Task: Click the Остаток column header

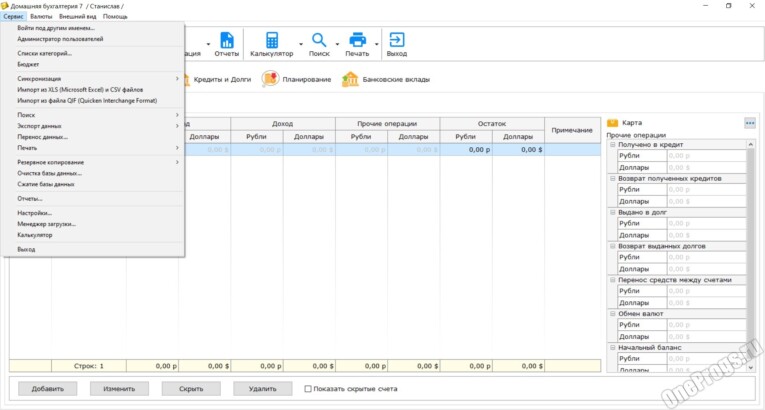Action: pos(492,124)
